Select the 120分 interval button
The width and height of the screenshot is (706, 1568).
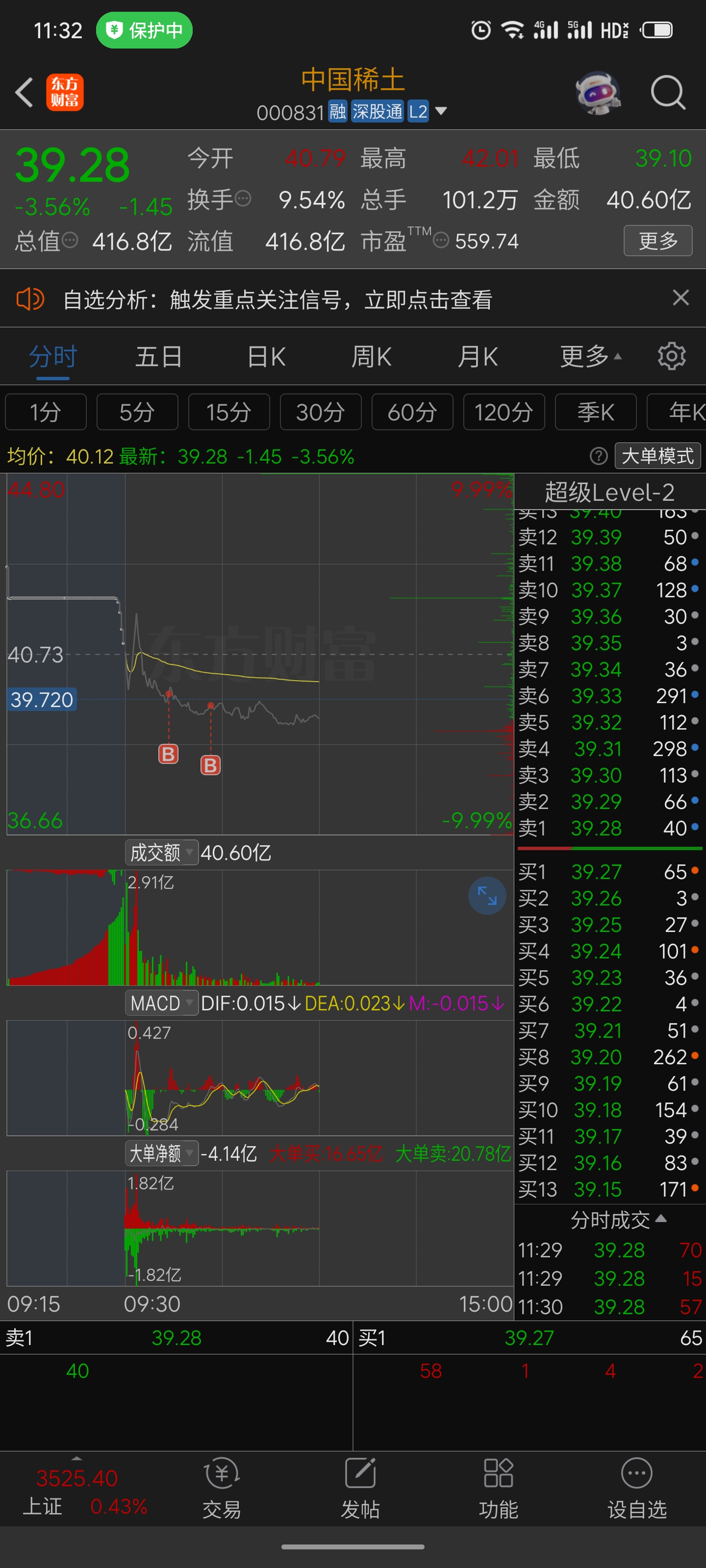504,412
